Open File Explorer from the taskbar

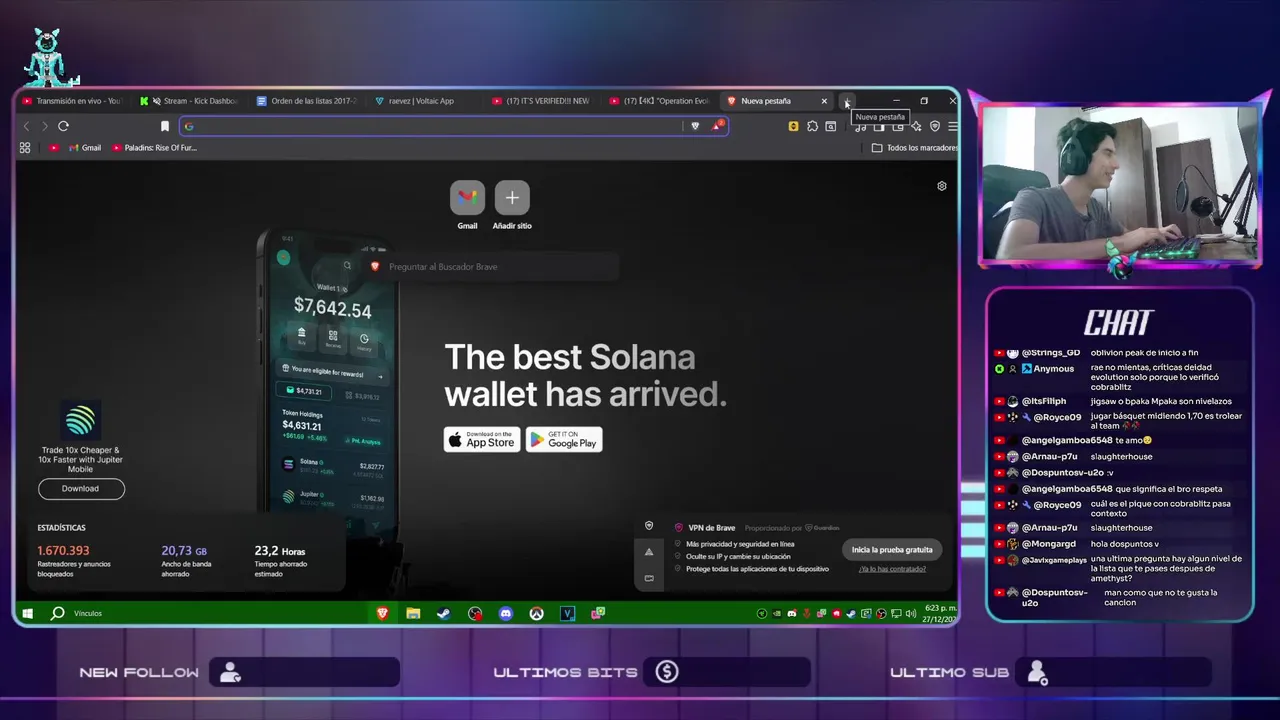[413, 613]
